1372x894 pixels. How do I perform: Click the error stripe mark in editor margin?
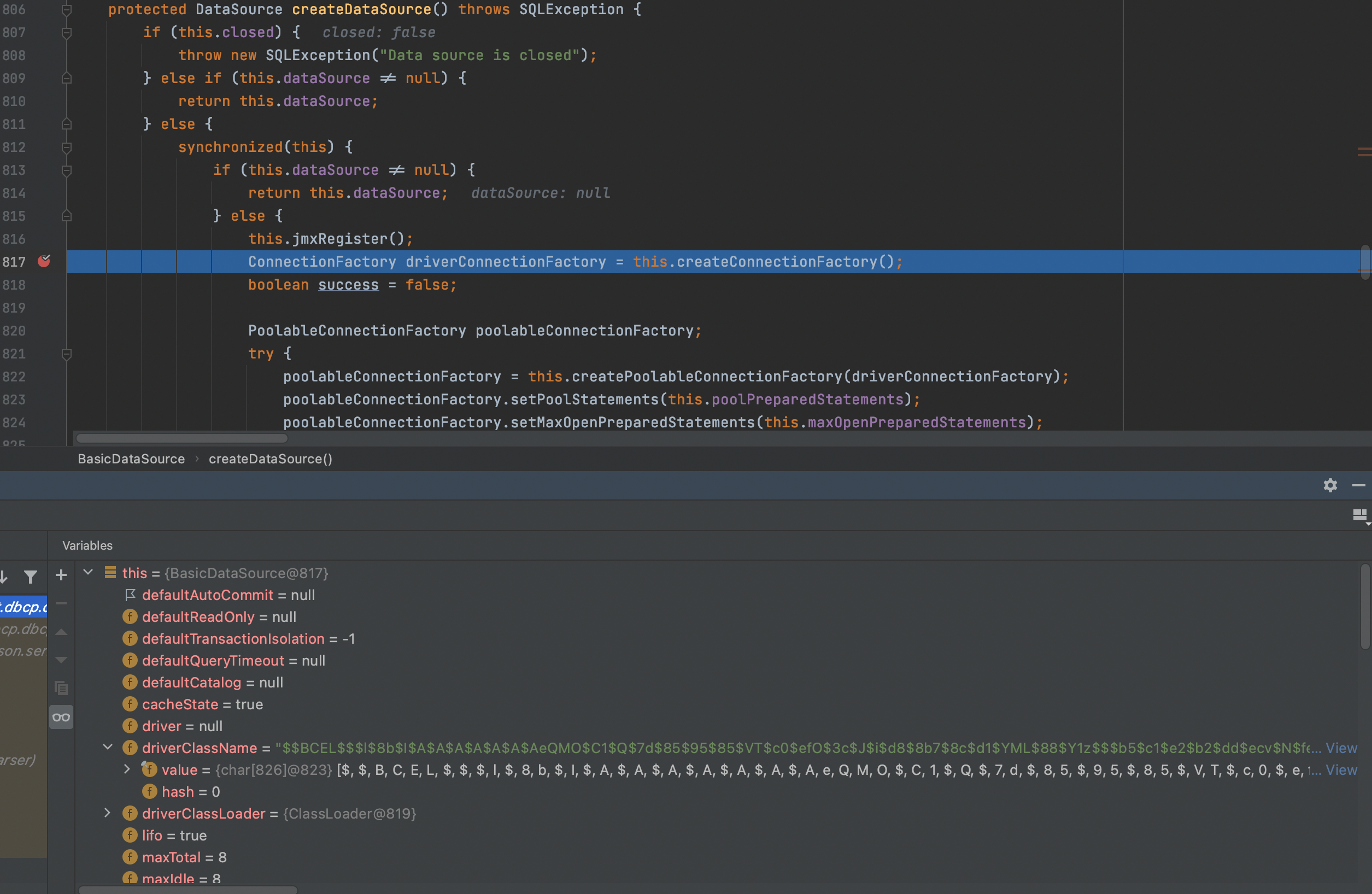point(1364,152)
